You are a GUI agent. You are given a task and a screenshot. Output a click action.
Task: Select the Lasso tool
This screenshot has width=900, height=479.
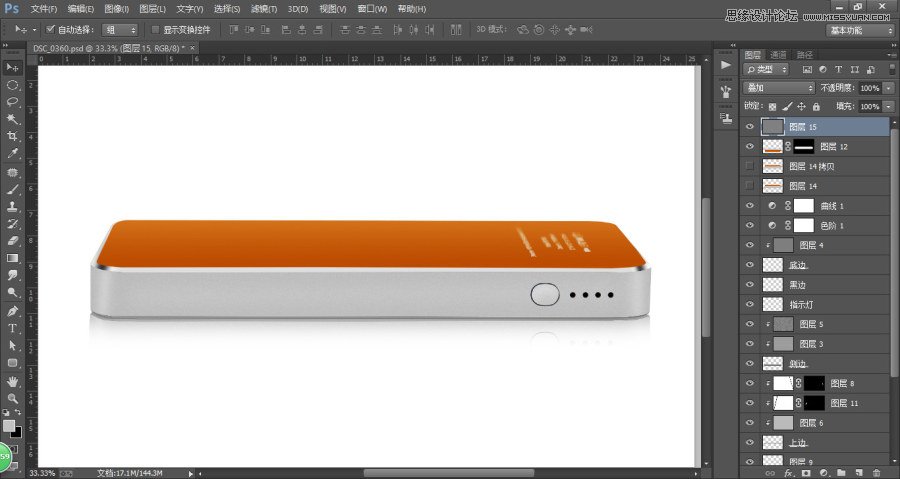pos(12,102)
